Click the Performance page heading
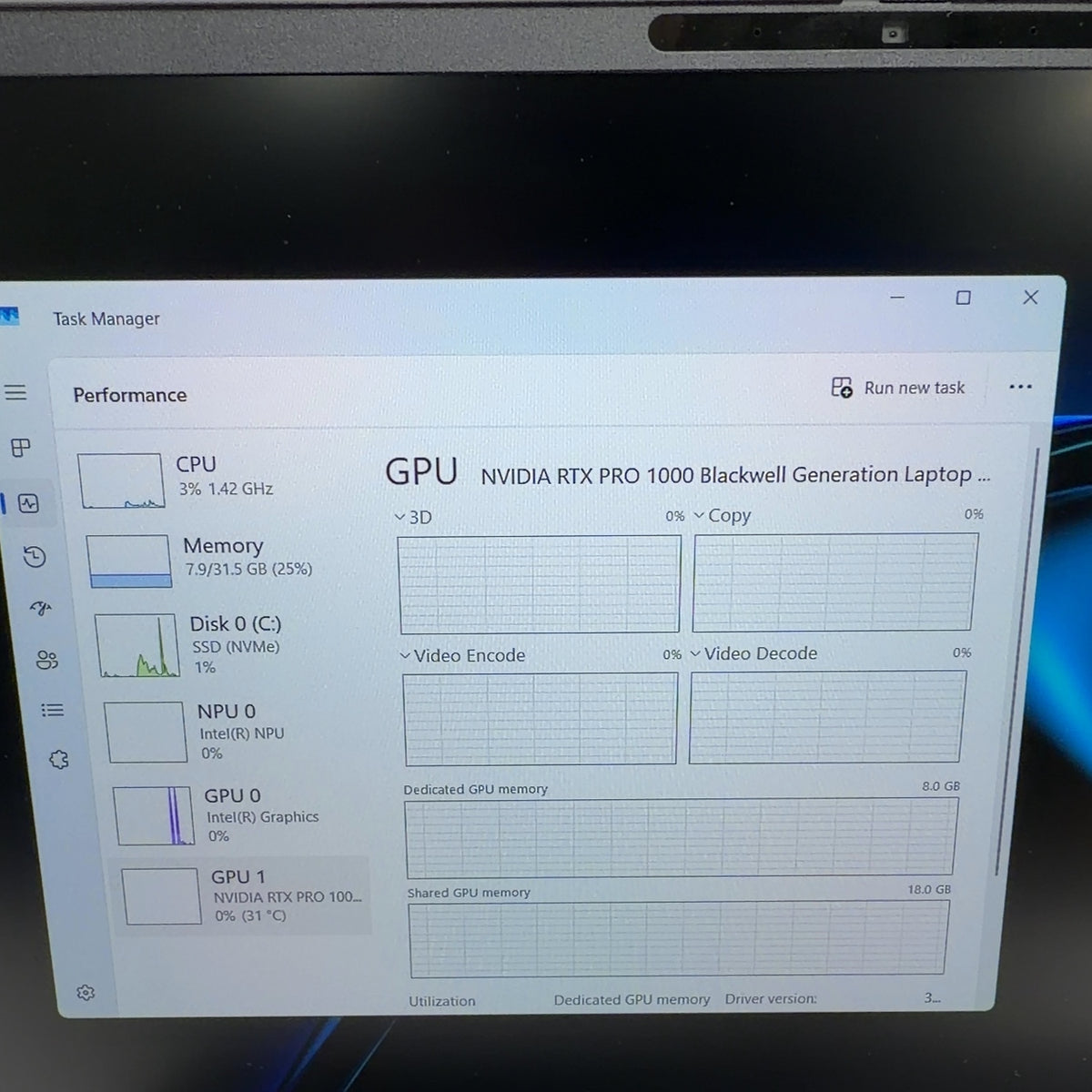Image resolution: width=1092 pixels, height=1092 pixels. pyautogui.click(x=130, y=395)
